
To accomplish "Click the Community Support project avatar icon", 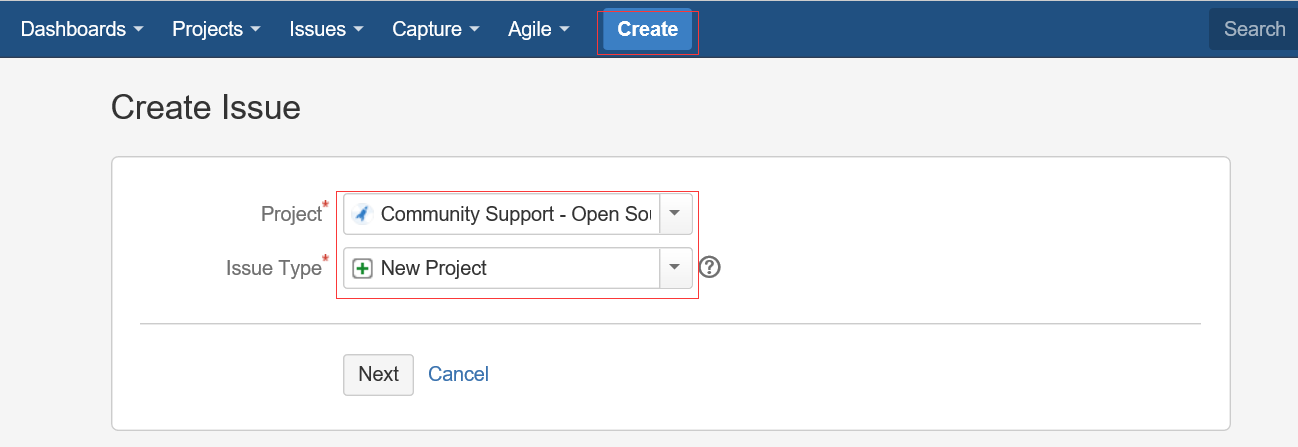I will 362,214.
